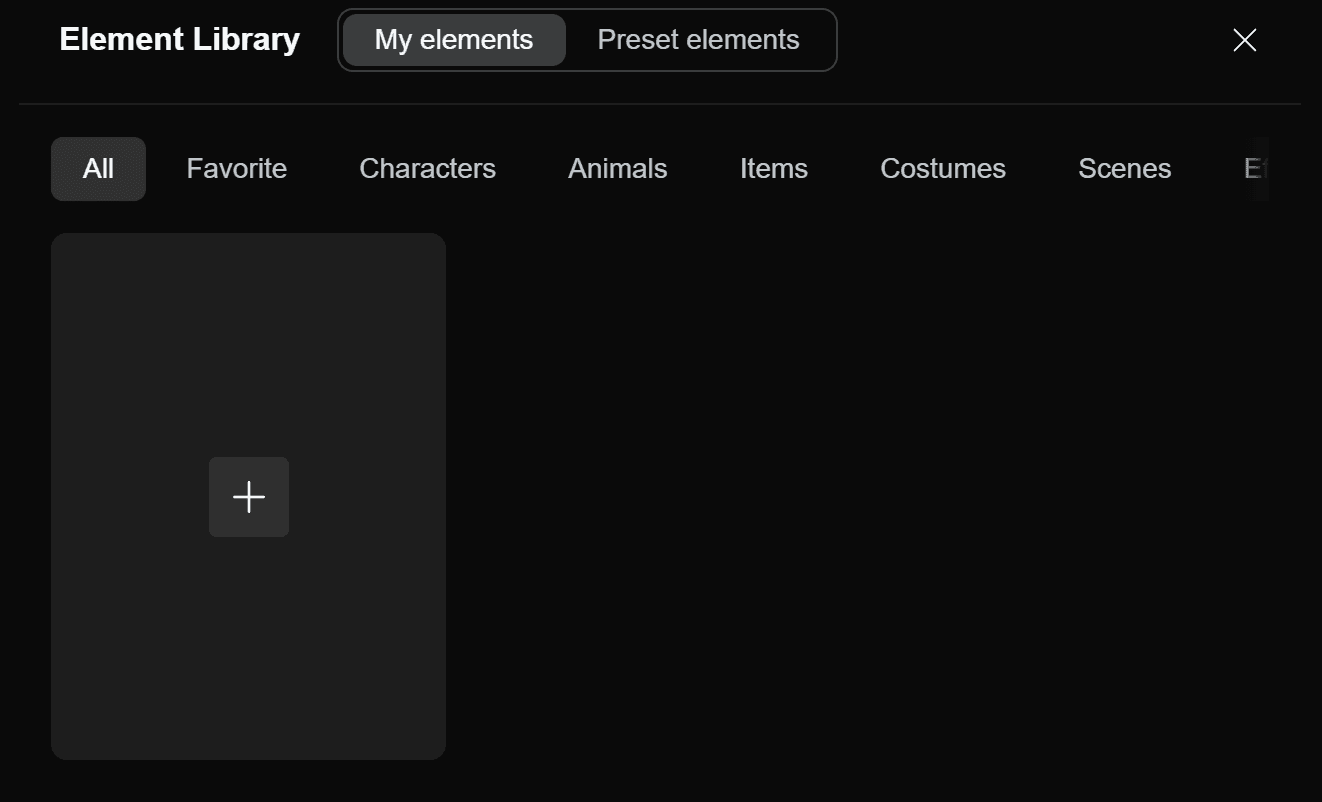The image size is (1322, 802).
Task: View the Scenes category
Action: tap(1124, 169)
